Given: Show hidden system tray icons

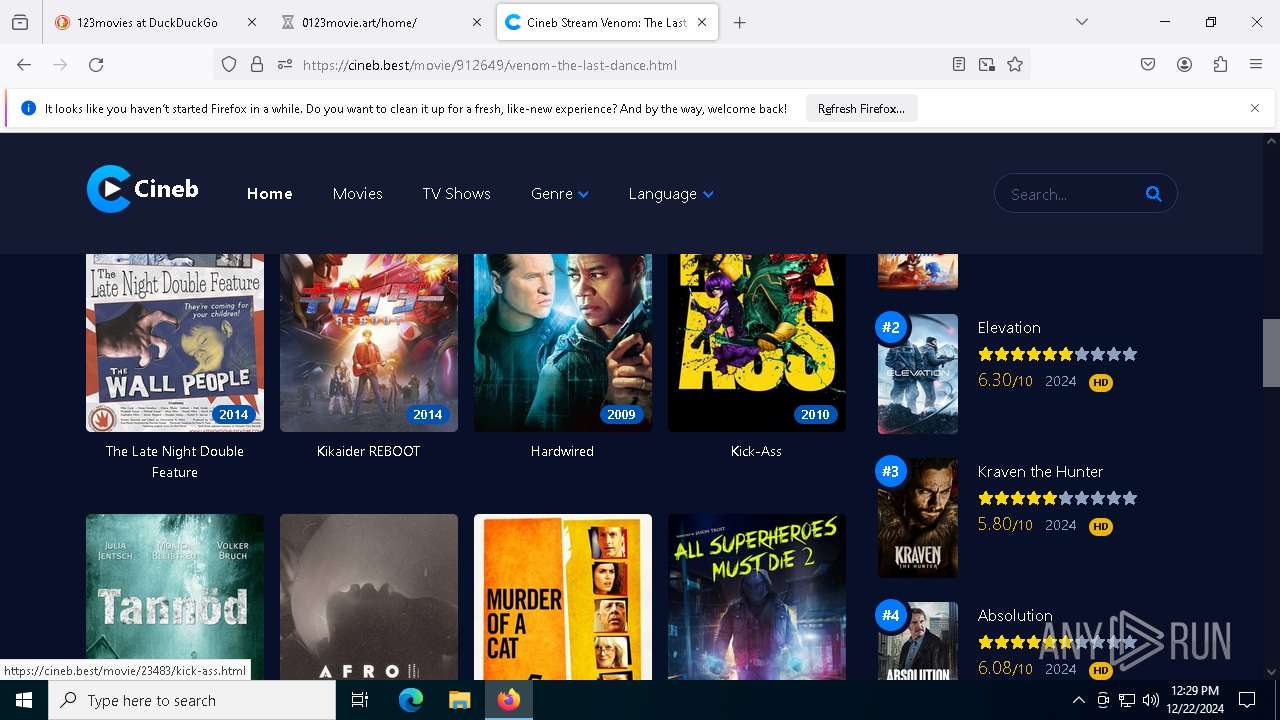Looking at the screenshot, I should pyautogui.click(x=1078, y=700).
